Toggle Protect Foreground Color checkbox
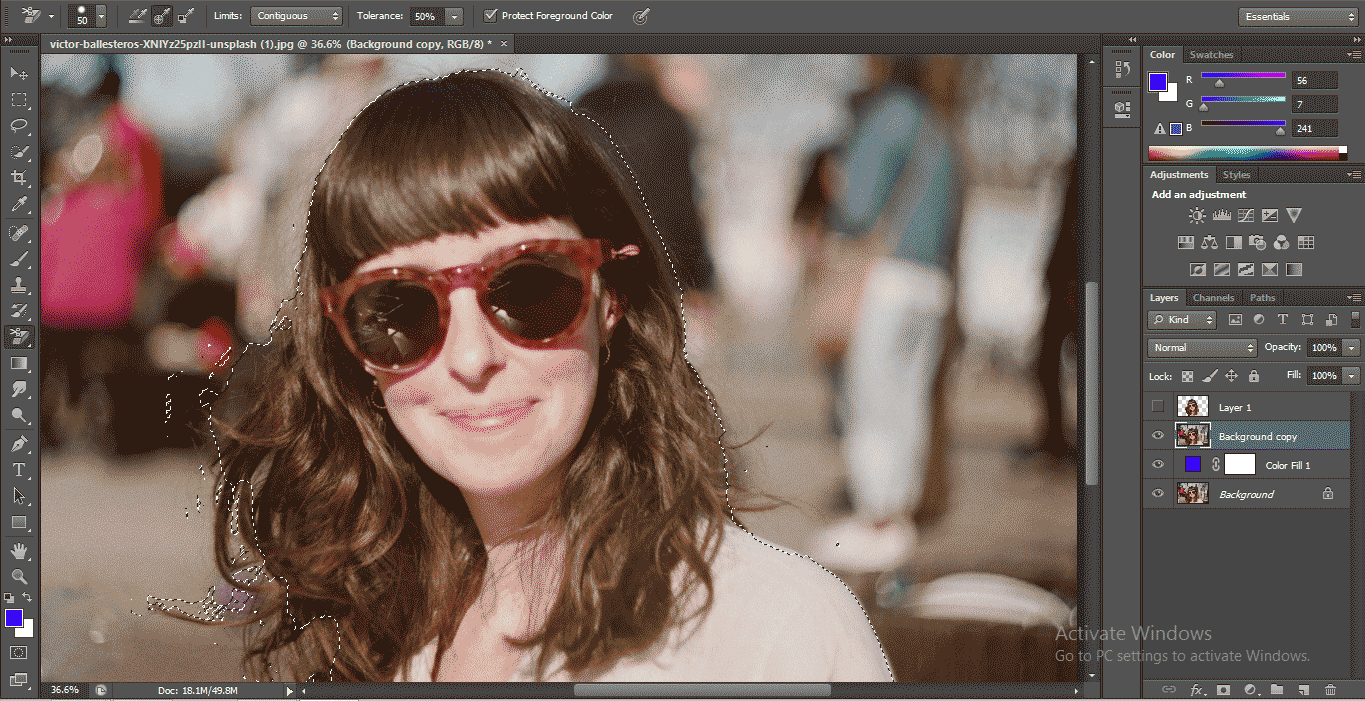The height and width of the screenshot is (701, 1365). click(490, 16)
